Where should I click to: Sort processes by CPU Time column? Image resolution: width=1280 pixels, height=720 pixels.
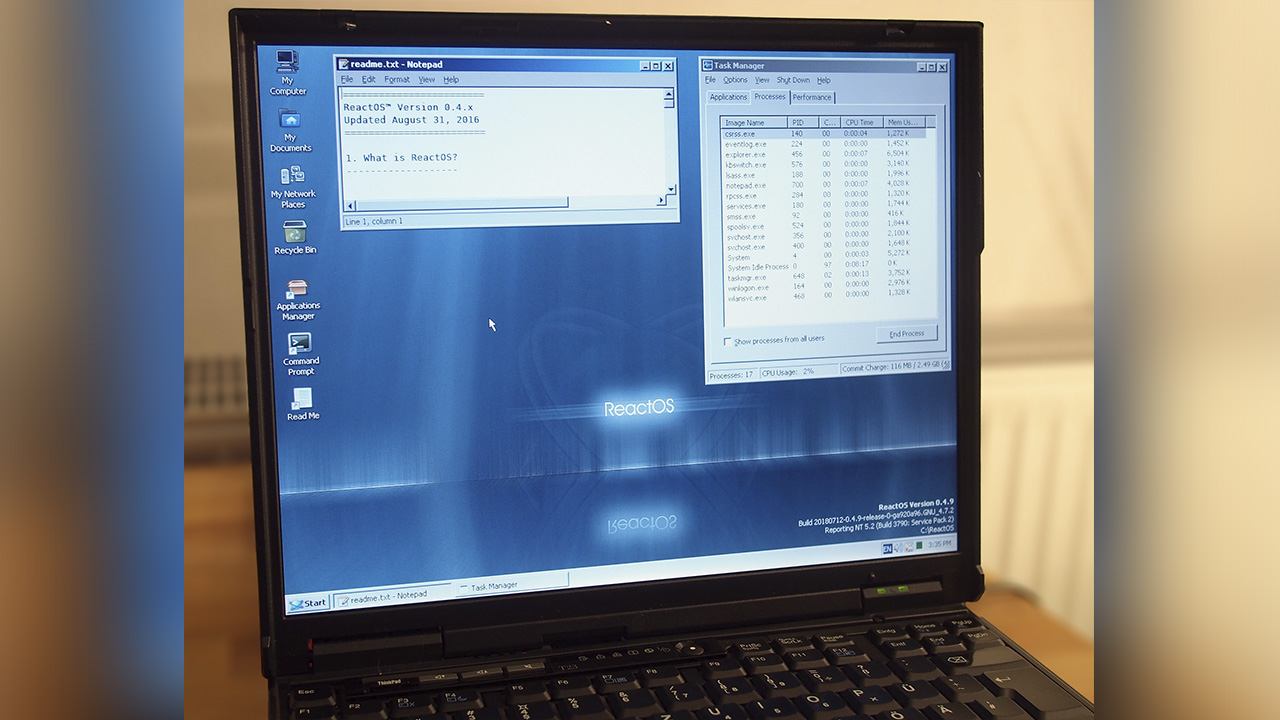coord(861,122)
